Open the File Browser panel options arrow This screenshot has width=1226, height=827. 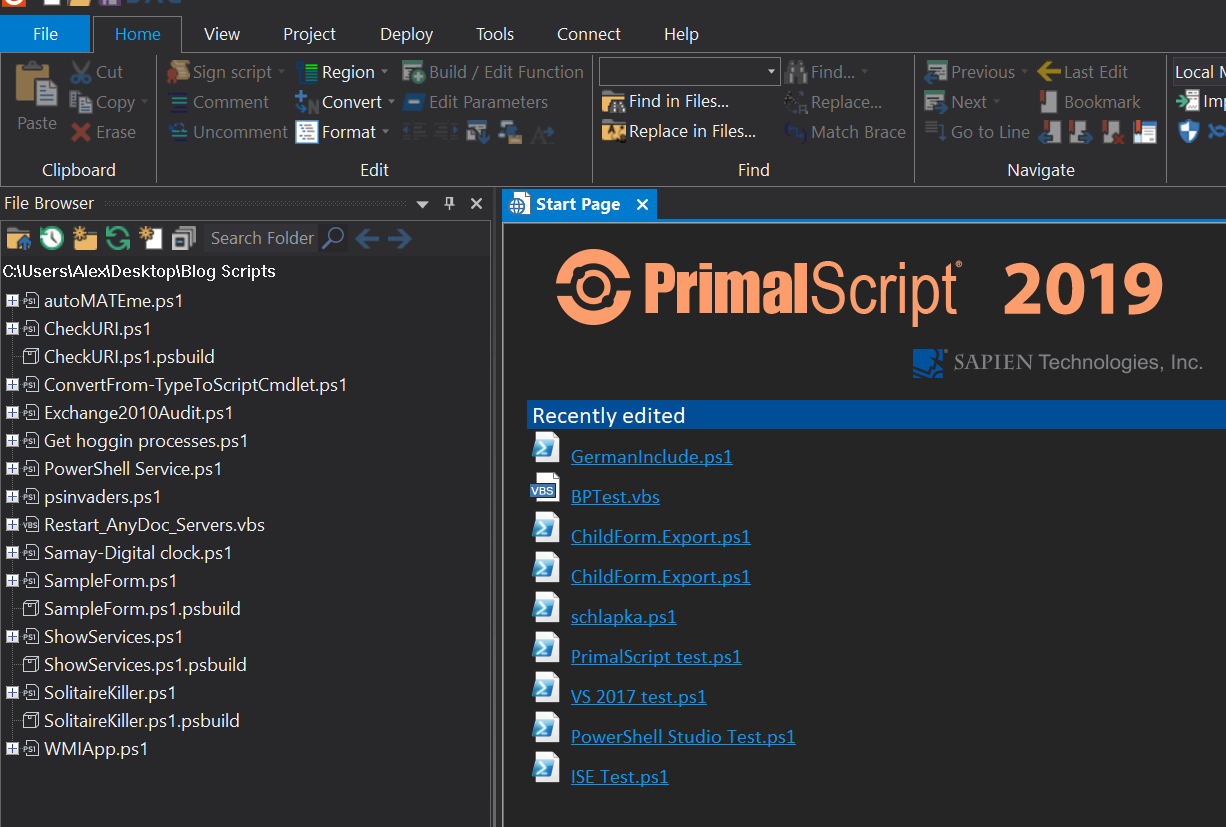coord(422,204)
